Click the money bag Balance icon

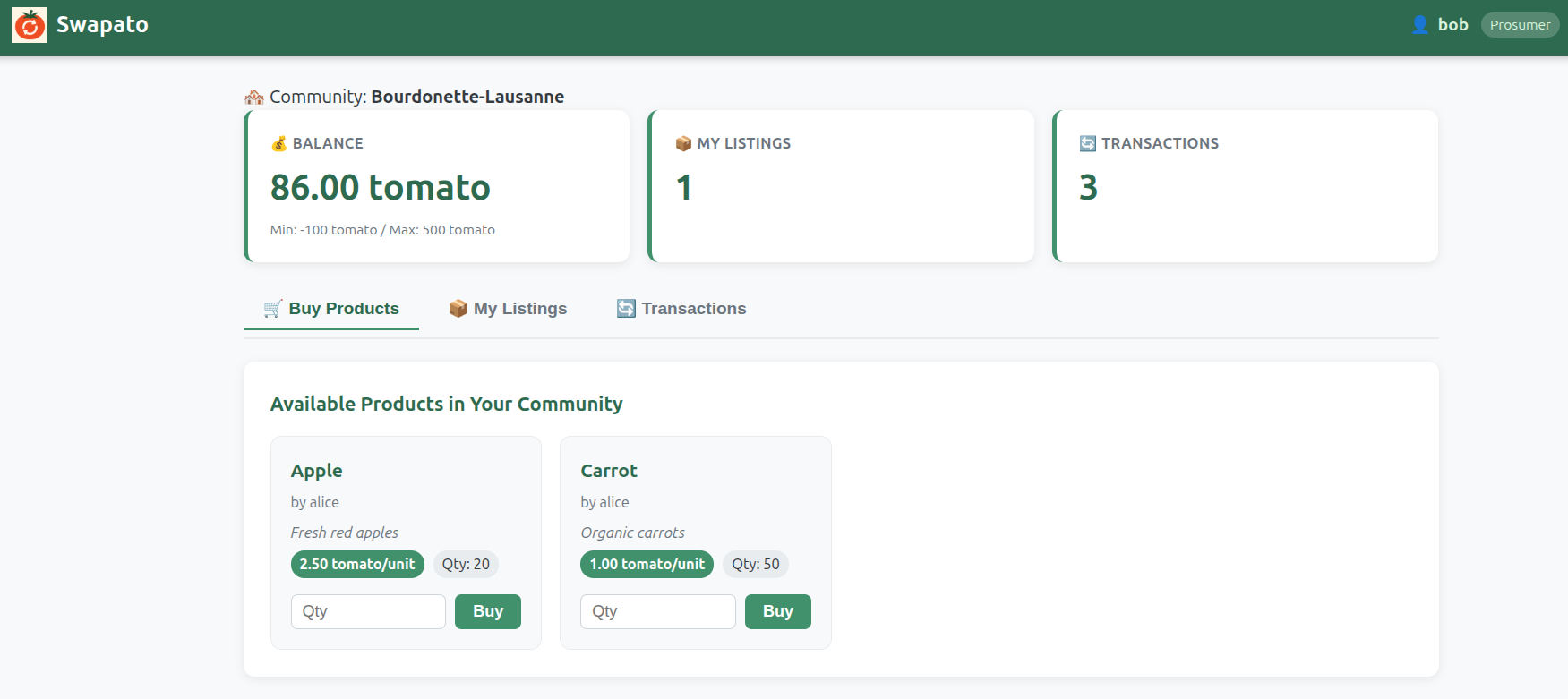coord(279,143)
